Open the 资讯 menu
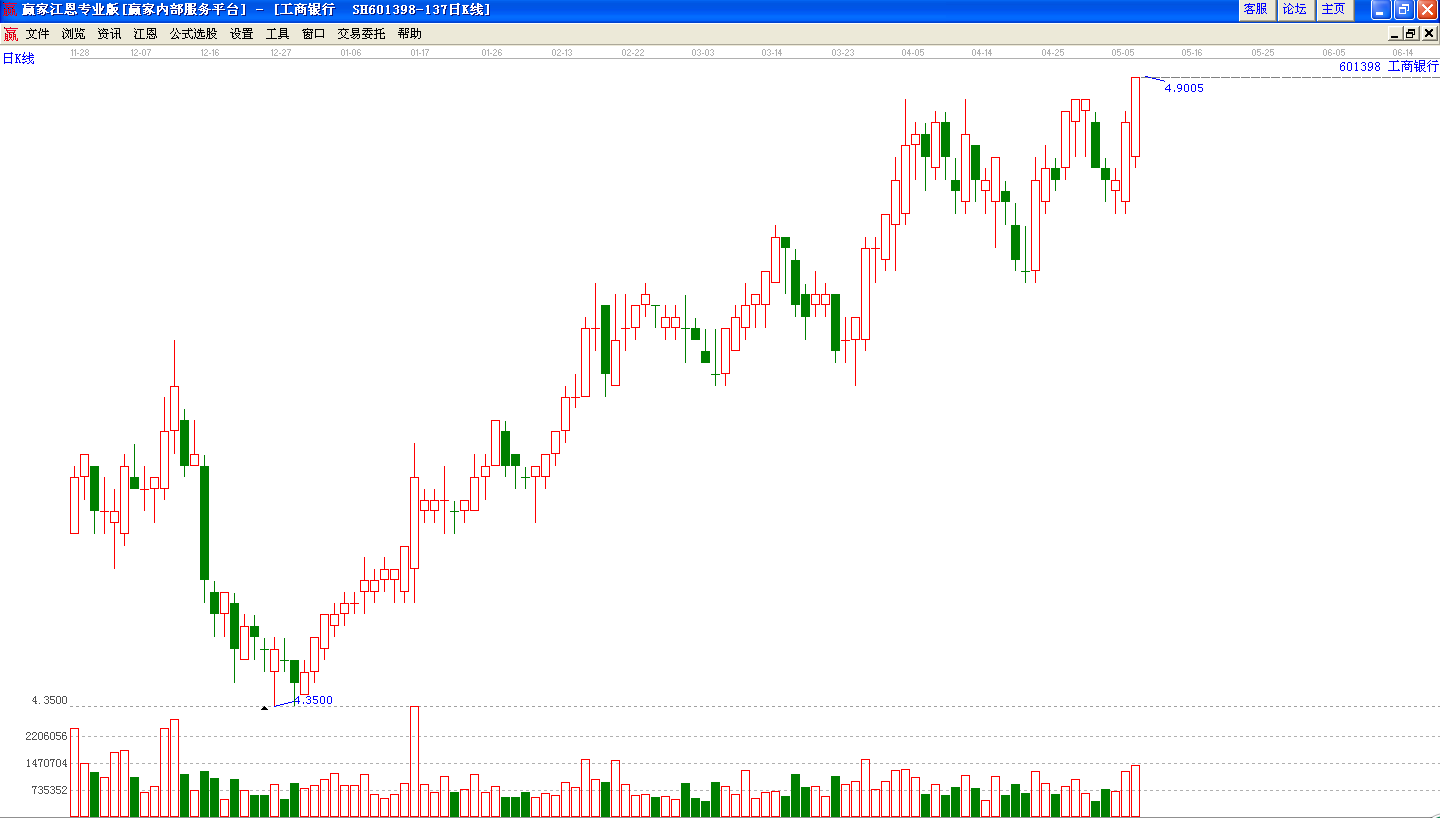1440x818 pixels. [110, 34]
